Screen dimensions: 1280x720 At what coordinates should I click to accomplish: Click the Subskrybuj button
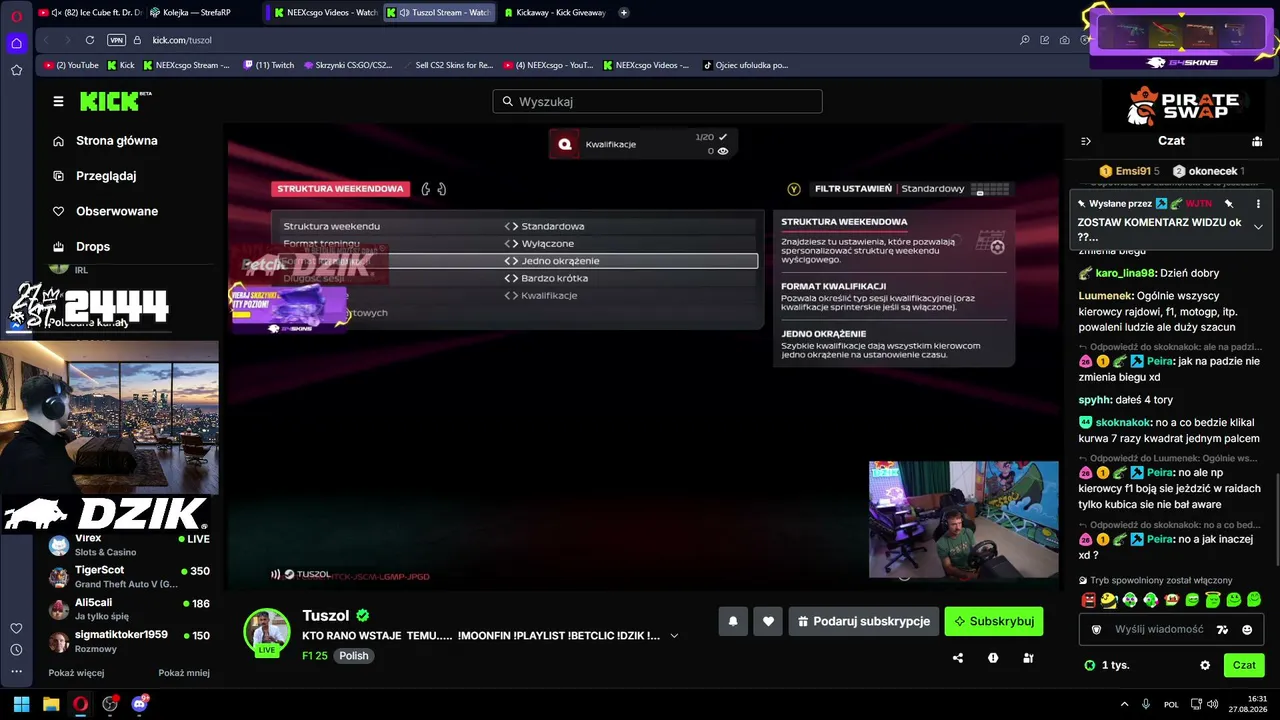pos(994,621)
